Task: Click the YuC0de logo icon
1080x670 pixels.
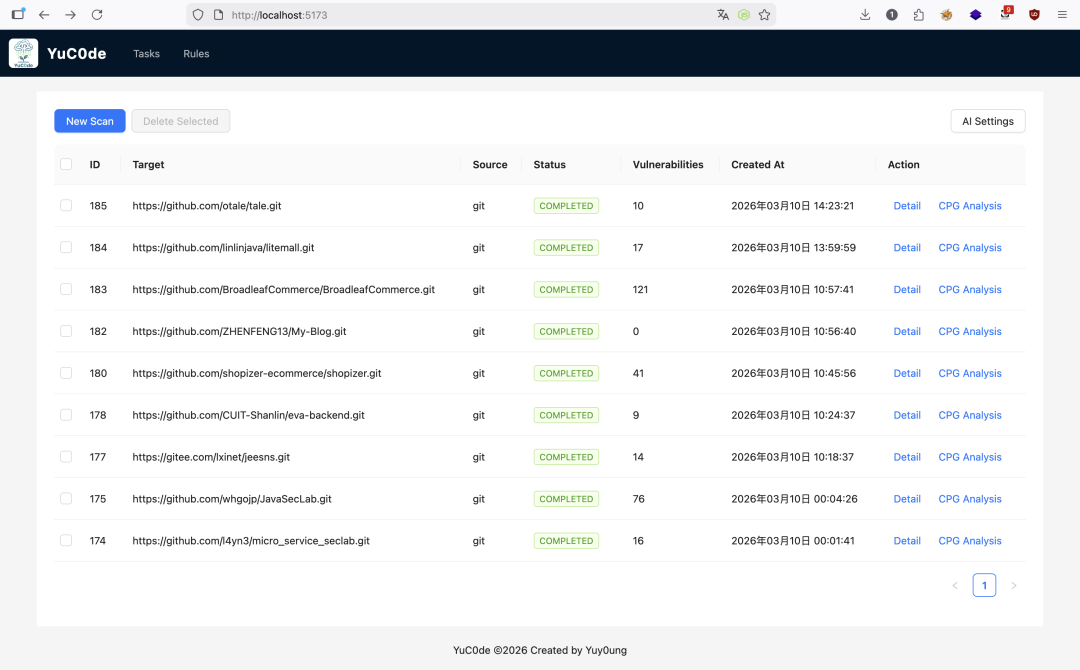Action: (24, 54)
